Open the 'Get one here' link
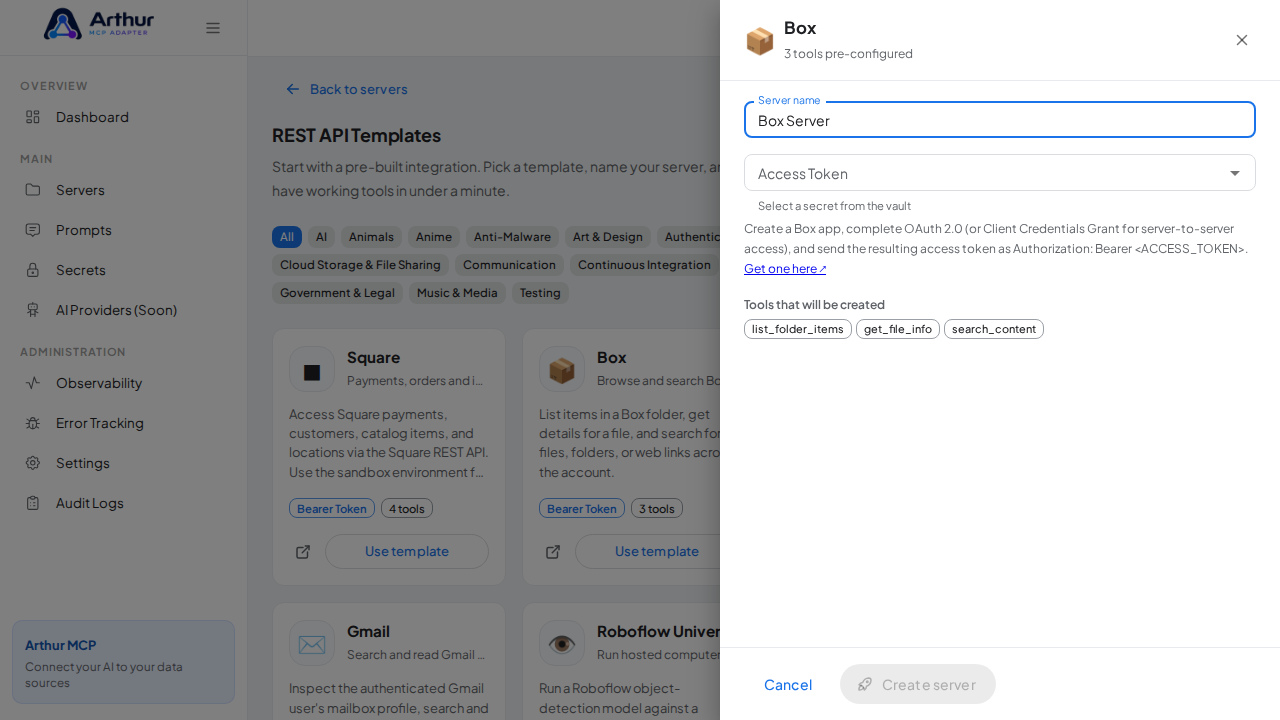Image resolution: width=1280 pixels, height=720 pixels. pos(785,269)
